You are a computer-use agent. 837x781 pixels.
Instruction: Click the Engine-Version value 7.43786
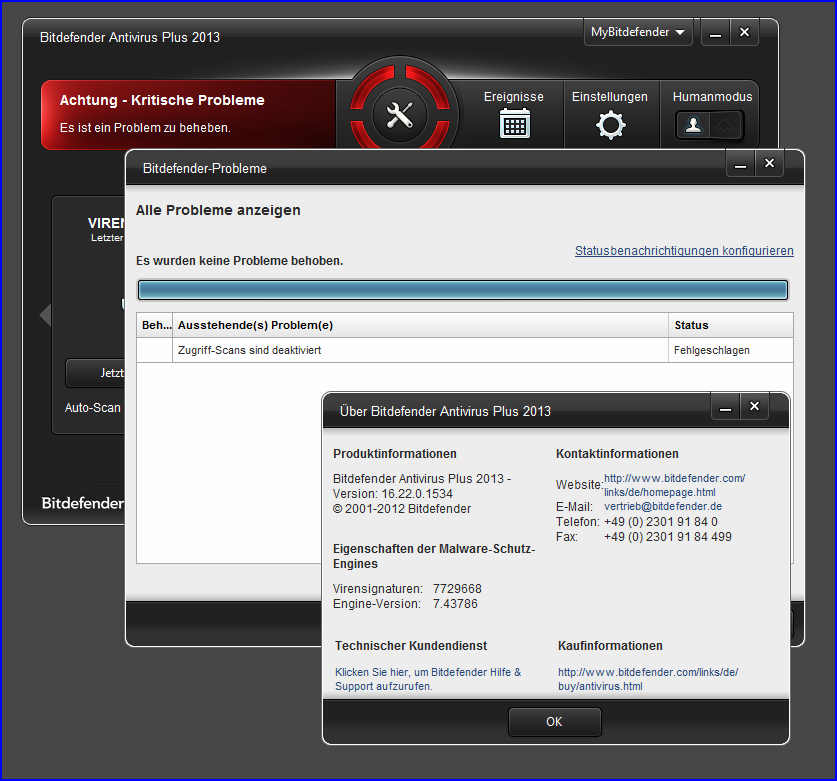click(x=455, y=604)
